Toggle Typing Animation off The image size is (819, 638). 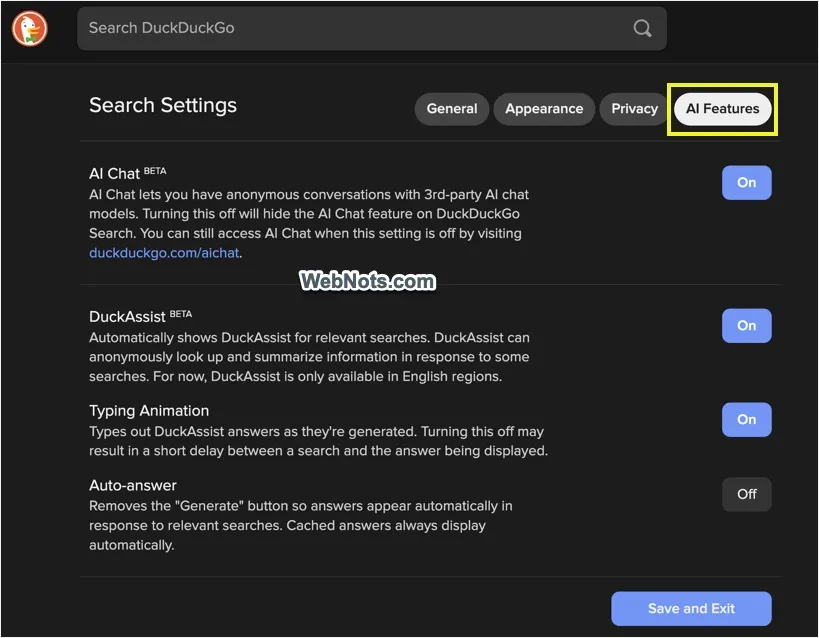point(746,419)
